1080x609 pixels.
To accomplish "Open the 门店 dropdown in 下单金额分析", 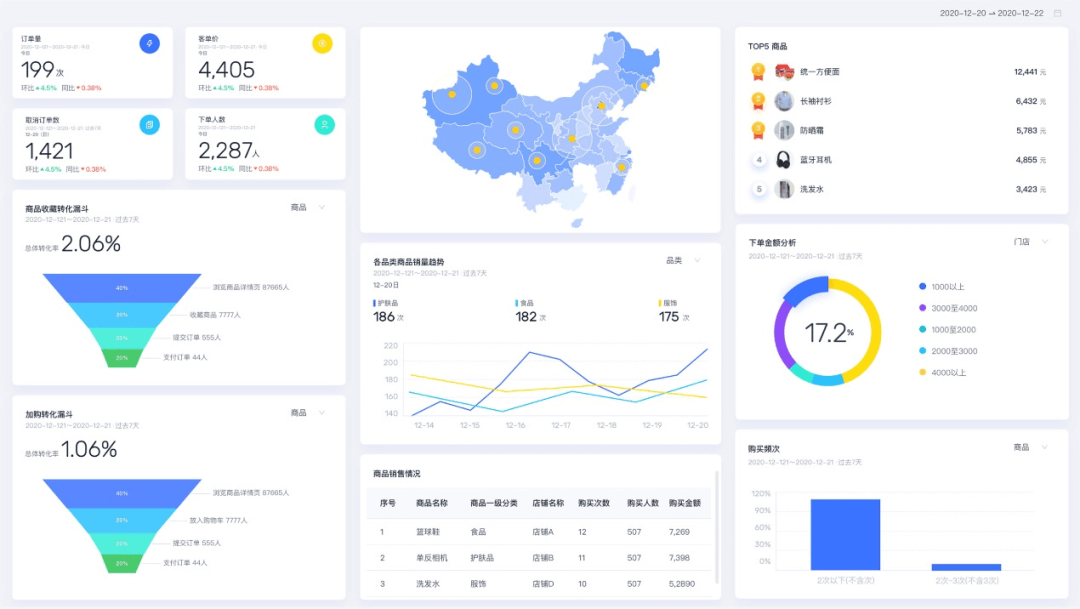I will (x=1030, y=242).
